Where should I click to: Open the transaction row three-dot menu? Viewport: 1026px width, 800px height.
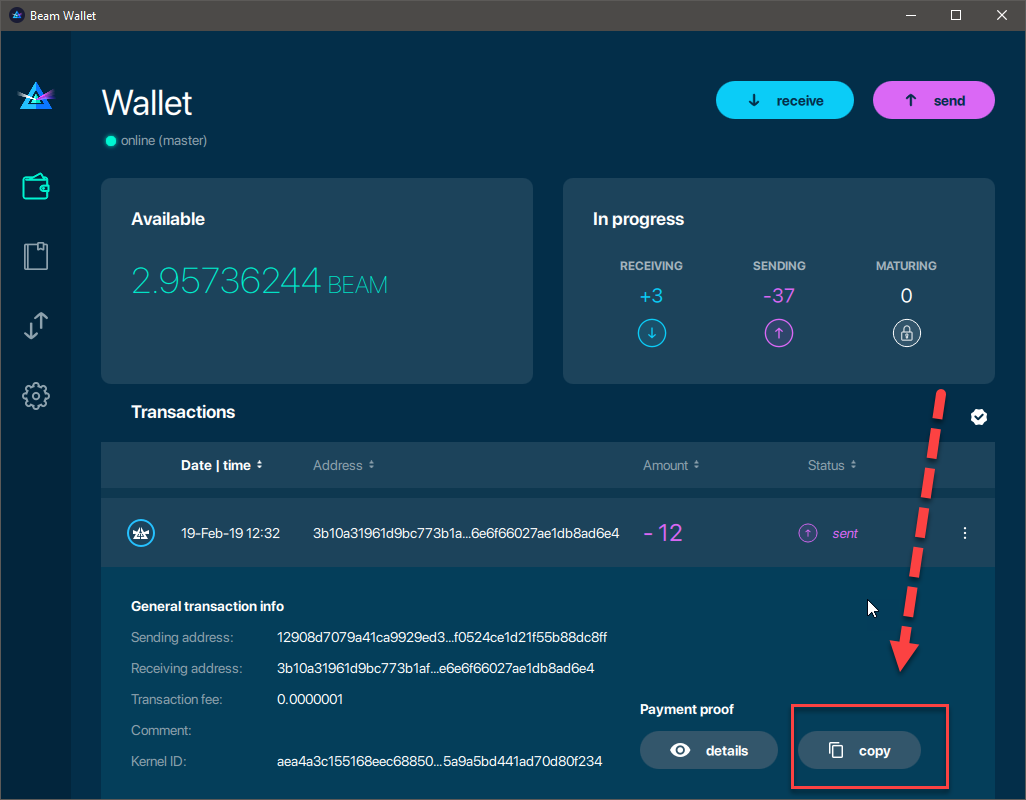[x=964, y=533]
